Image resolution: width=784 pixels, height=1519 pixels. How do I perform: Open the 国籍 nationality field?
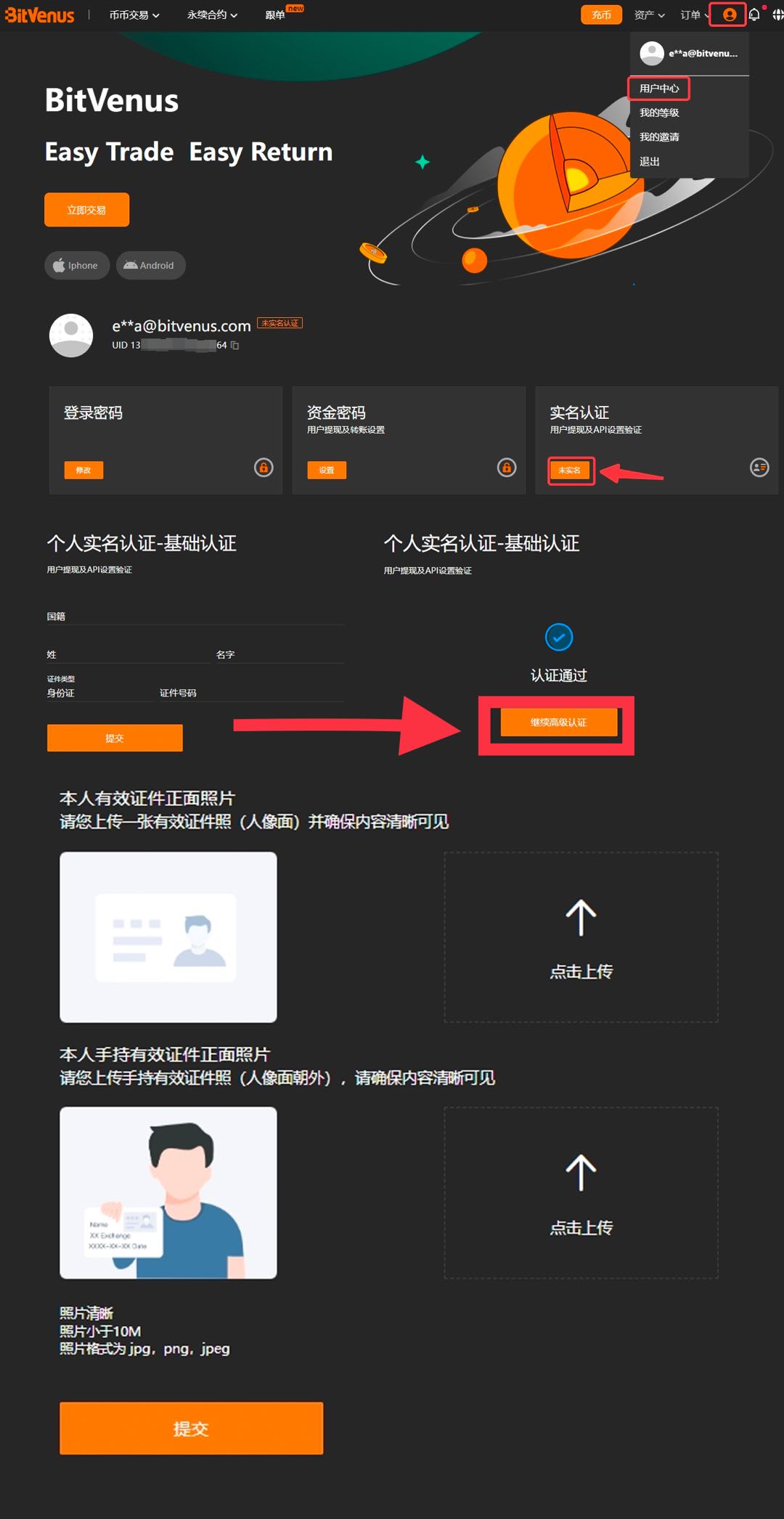[196, 616]
